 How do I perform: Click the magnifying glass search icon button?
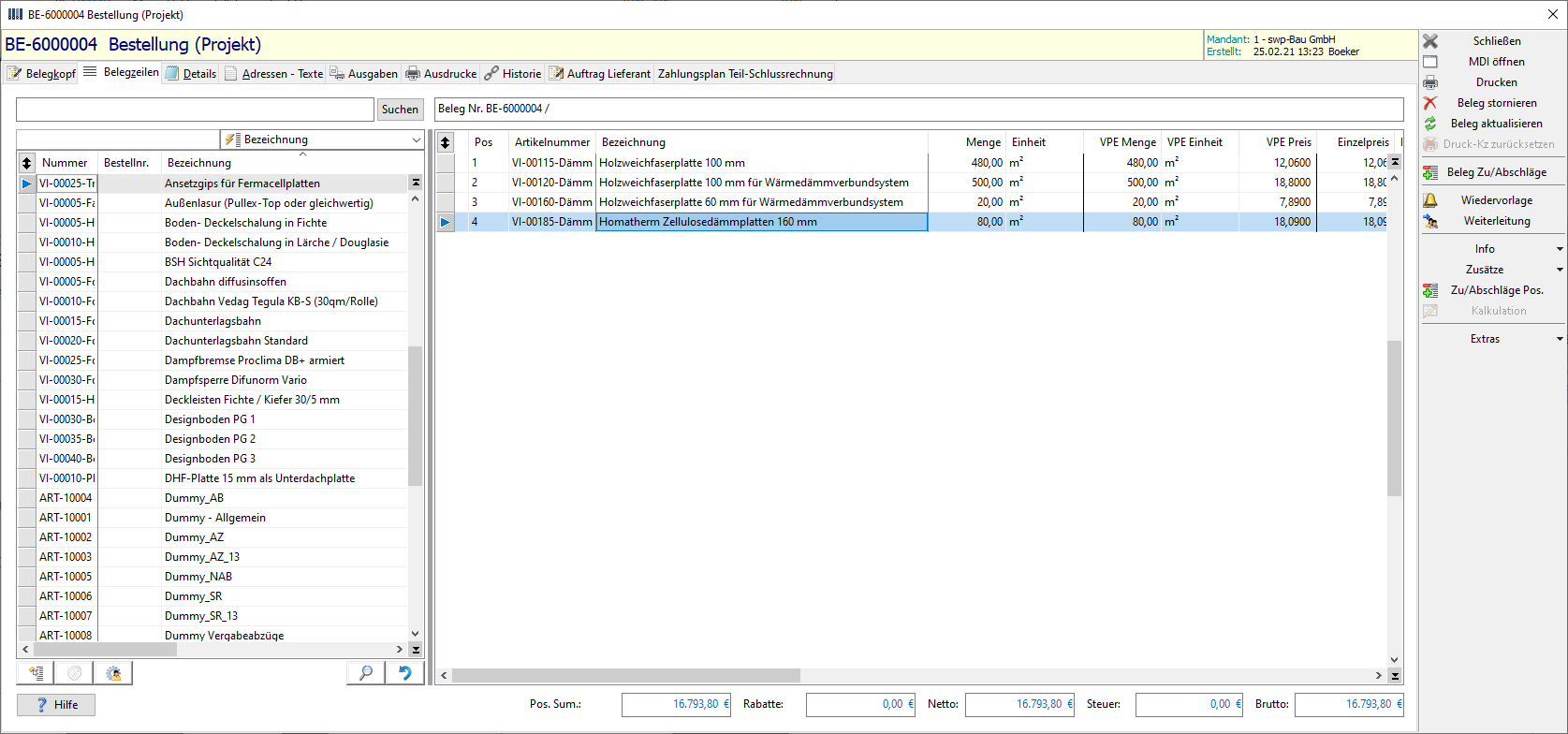coord(366,672)
